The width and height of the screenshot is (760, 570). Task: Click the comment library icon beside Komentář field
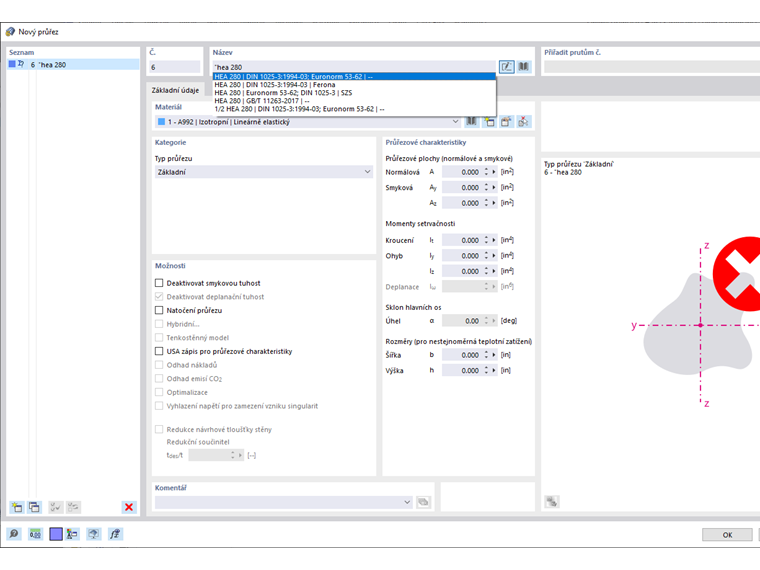[423, 502]
